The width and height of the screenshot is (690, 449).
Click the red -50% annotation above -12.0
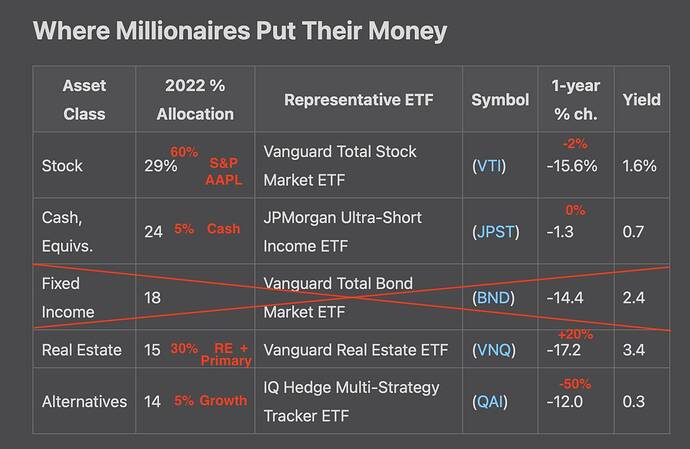575,383
